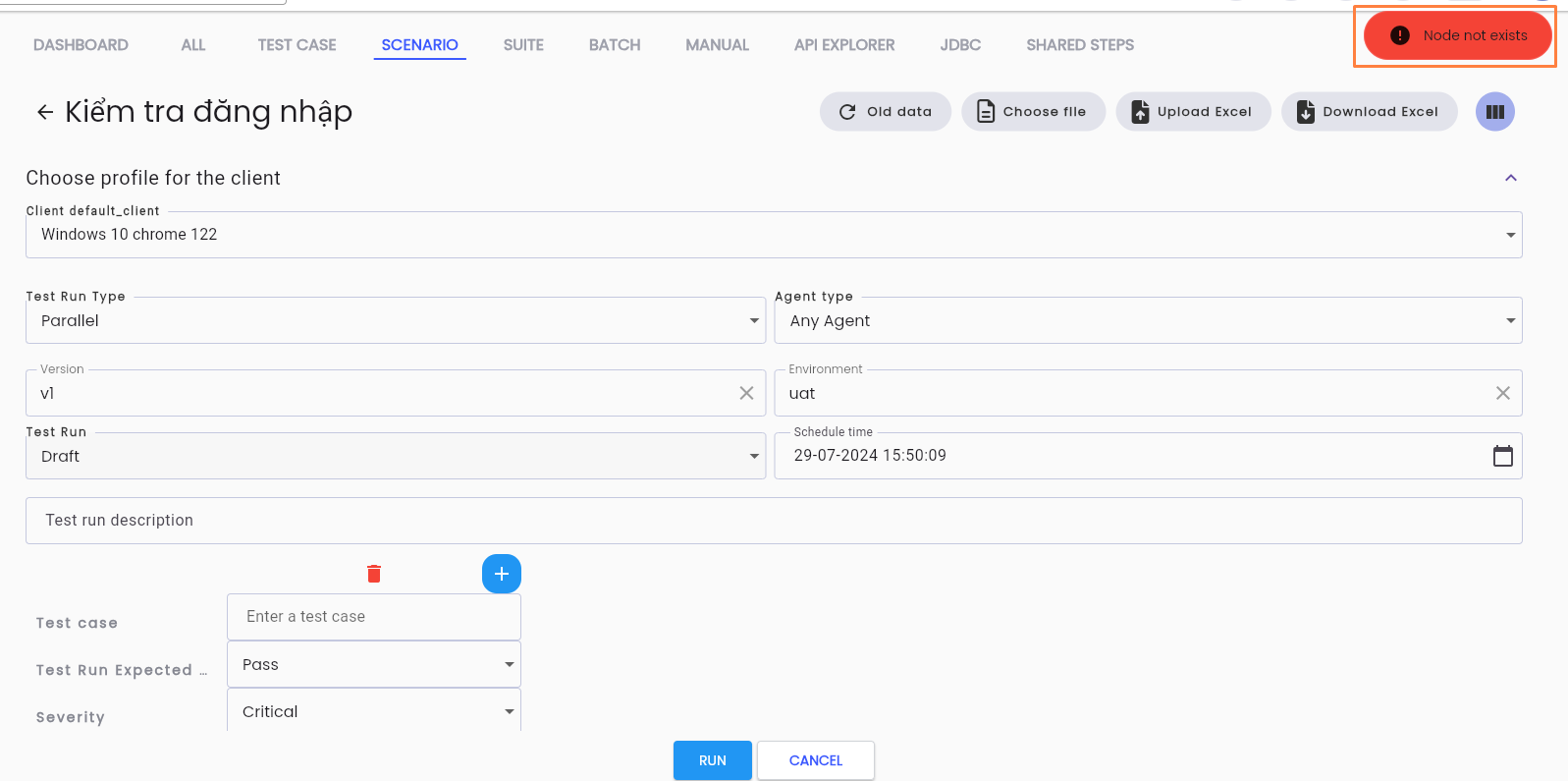Open the Batch tab
This screenshot has height=781, width=1568.
coord(615,45)
